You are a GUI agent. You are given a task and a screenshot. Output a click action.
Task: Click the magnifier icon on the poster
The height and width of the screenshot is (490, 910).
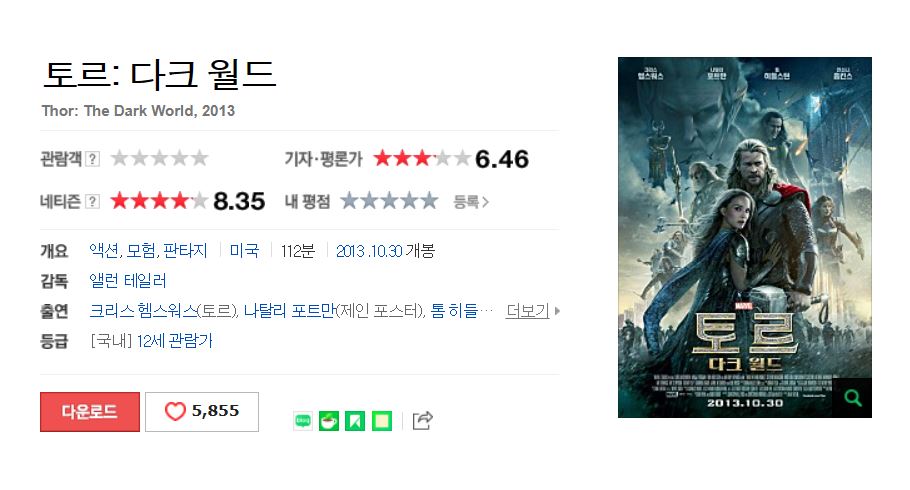(x=853, y=398)
